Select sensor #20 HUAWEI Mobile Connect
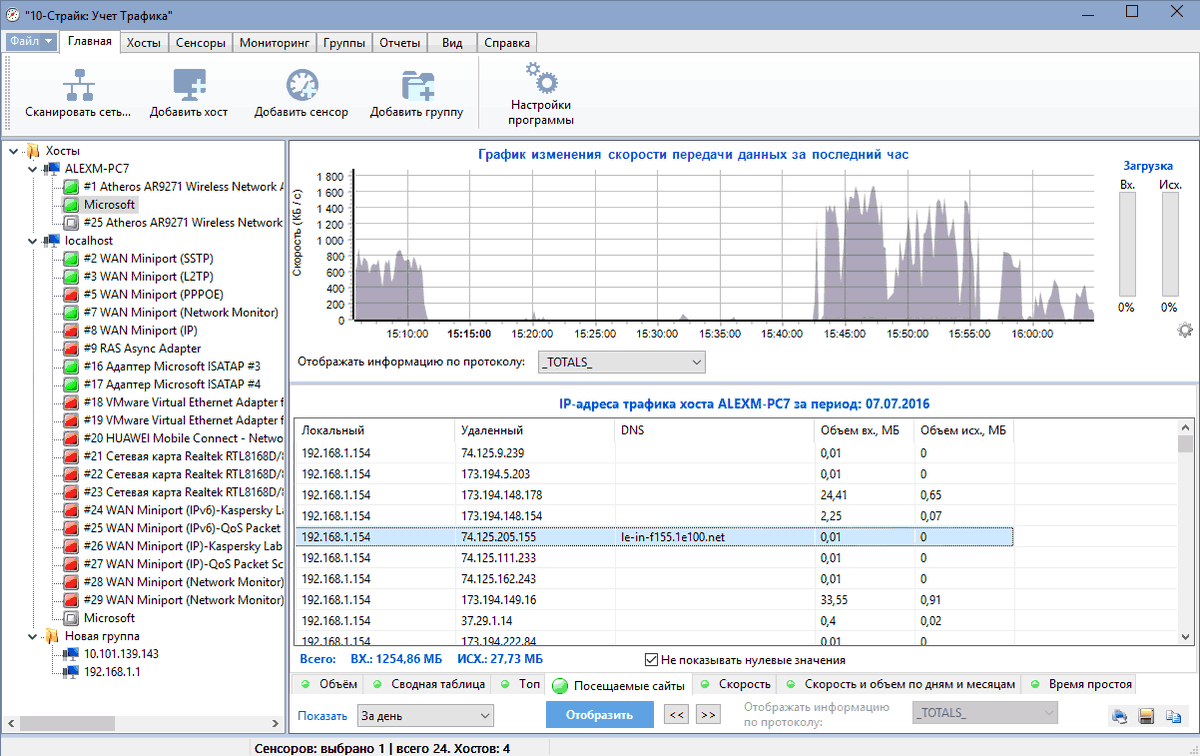Viewport: 1200px width, 756px height. (x=174, y=439)
